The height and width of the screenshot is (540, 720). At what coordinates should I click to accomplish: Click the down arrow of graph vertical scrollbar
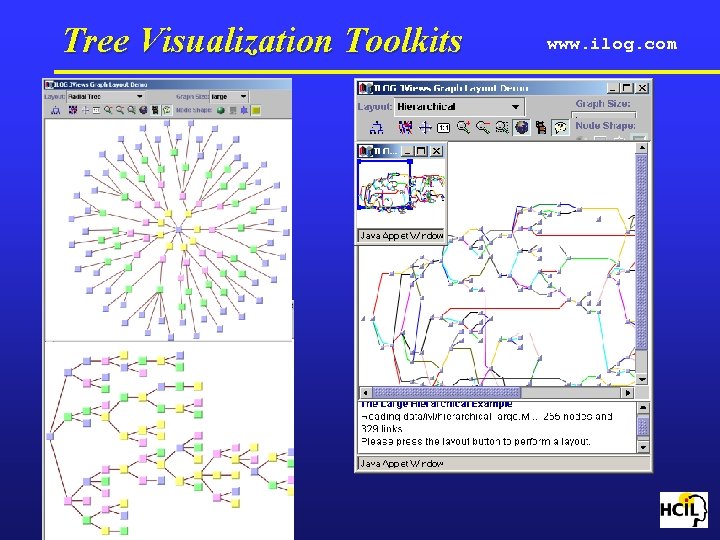click(x=642, y=379)
